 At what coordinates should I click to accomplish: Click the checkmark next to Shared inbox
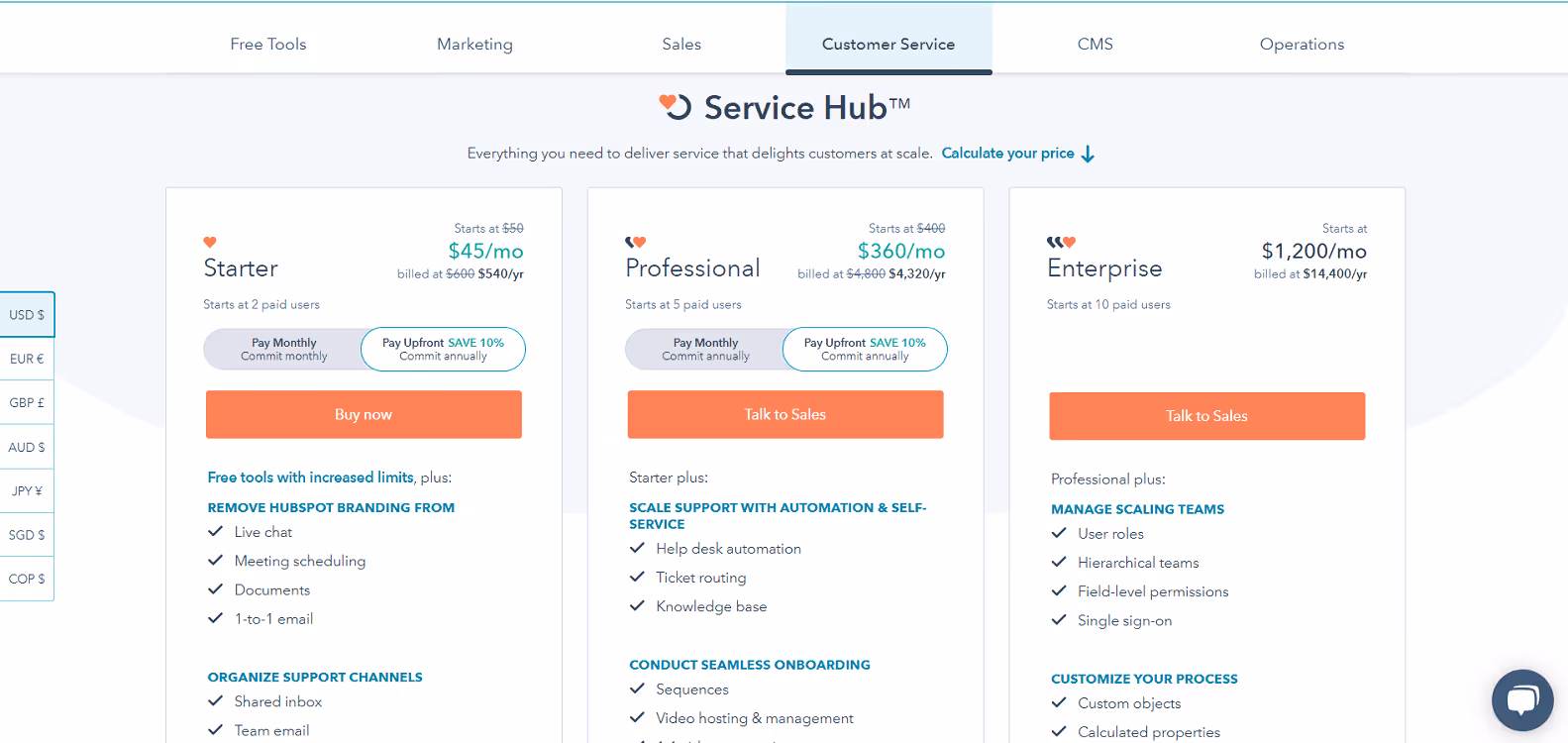pos(215,701)
